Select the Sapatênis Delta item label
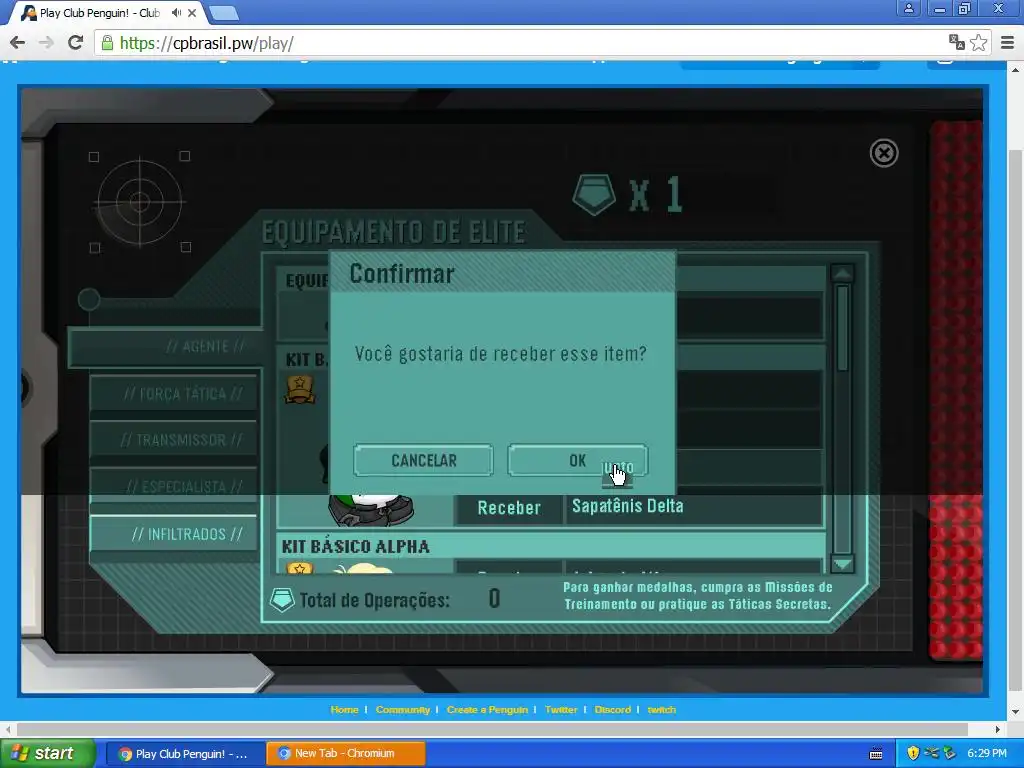Viewport: 1024px width, 768px height. pos(628,506)
